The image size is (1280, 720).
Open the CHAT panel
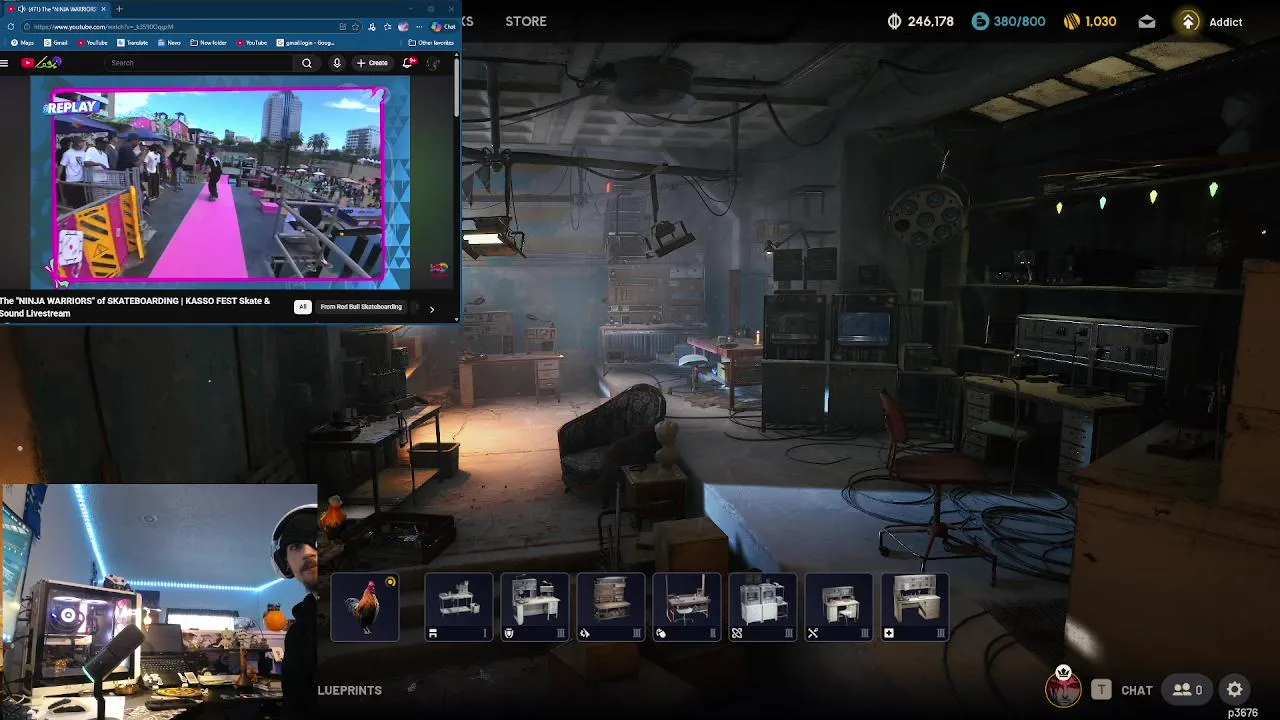click(x=1137, y=690)
